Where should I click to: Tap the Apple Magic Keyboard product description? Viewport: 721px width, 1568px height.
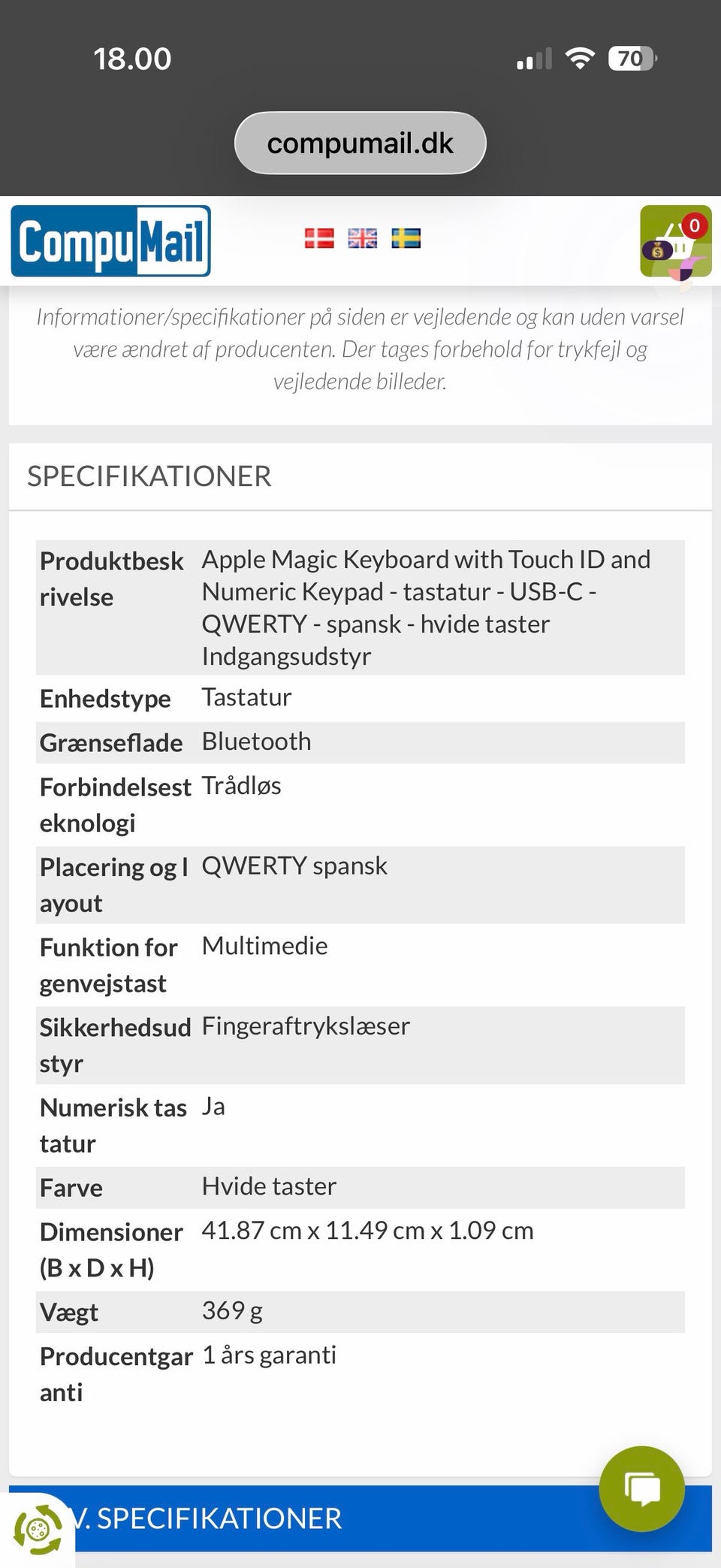(425, 607)
